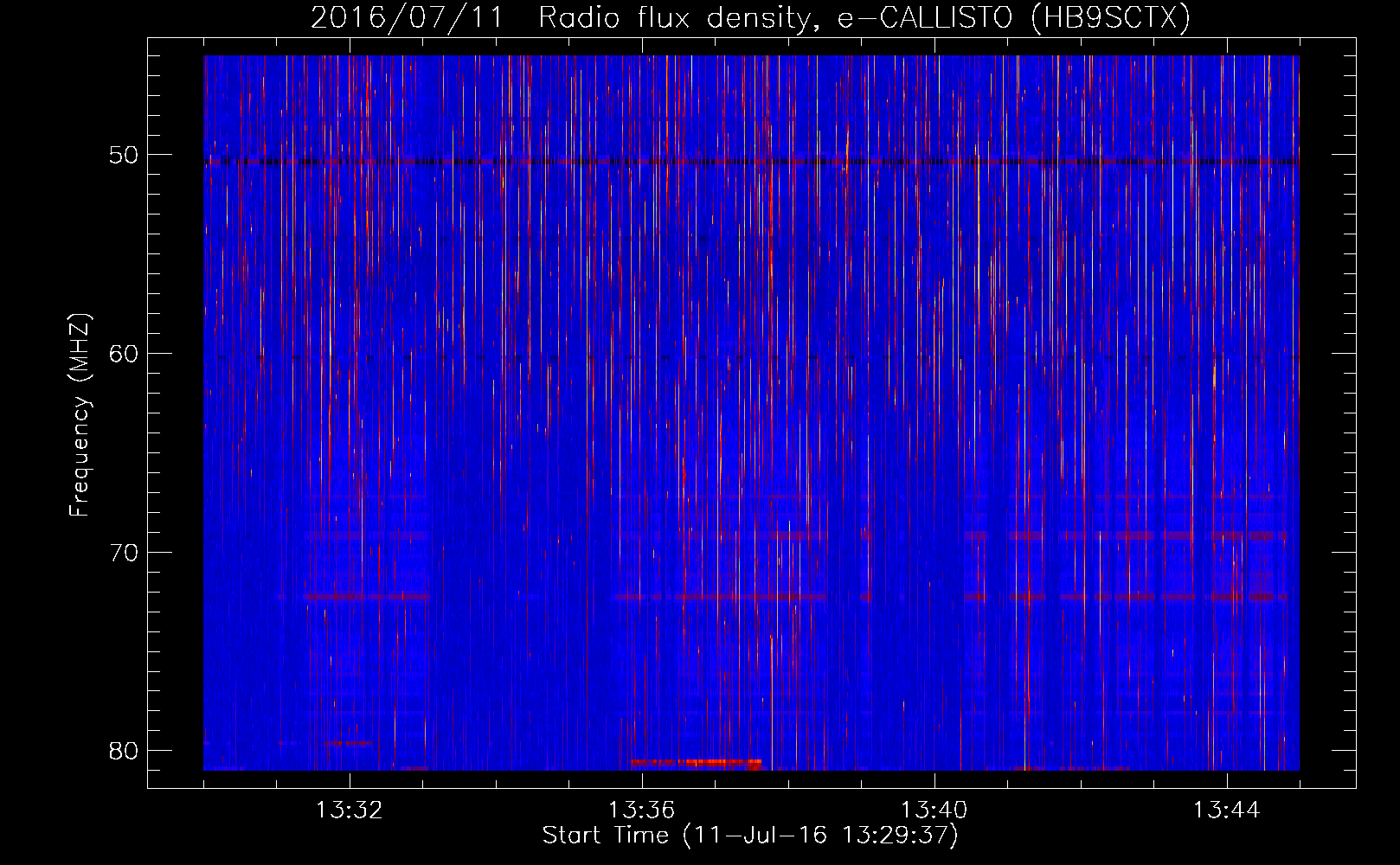Click the 70 frequency tick label
This screenshot has width=1400, height=865.
point(124,552)
